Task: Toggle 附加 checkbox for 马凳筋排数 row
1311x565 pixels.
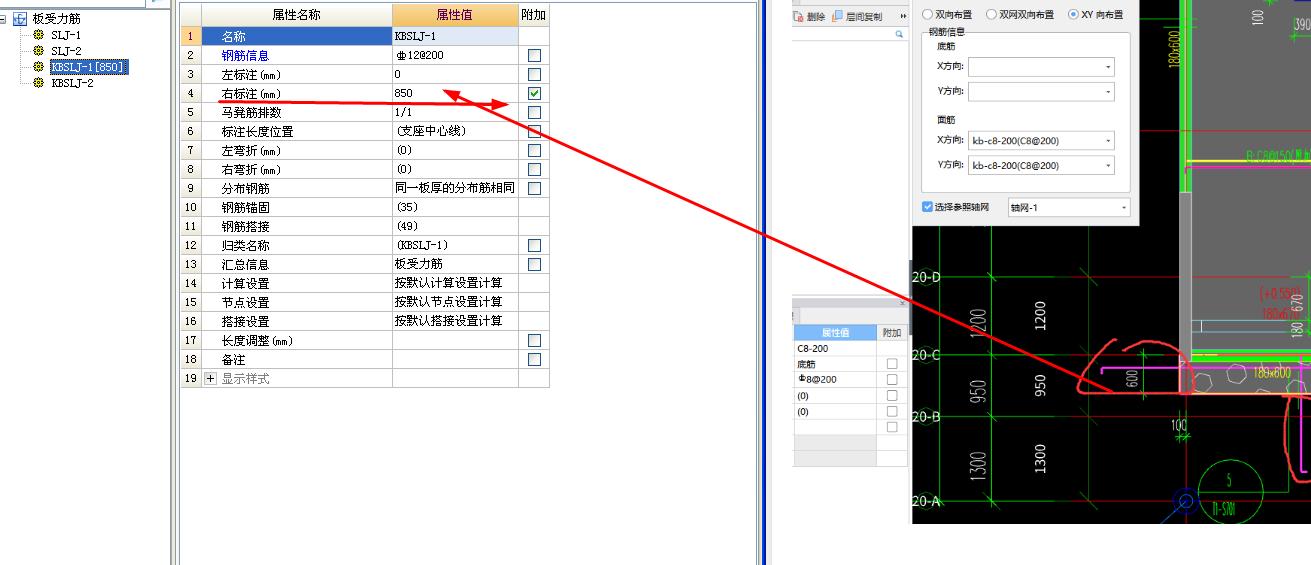Action: click(x=534, y=112)
